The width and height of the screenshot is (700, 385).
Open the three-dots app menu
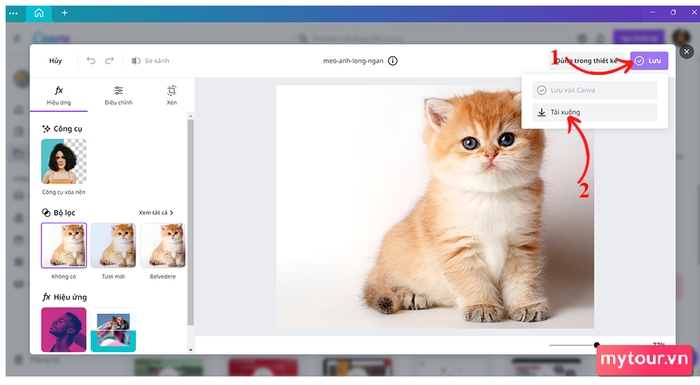tap(13, 13)
